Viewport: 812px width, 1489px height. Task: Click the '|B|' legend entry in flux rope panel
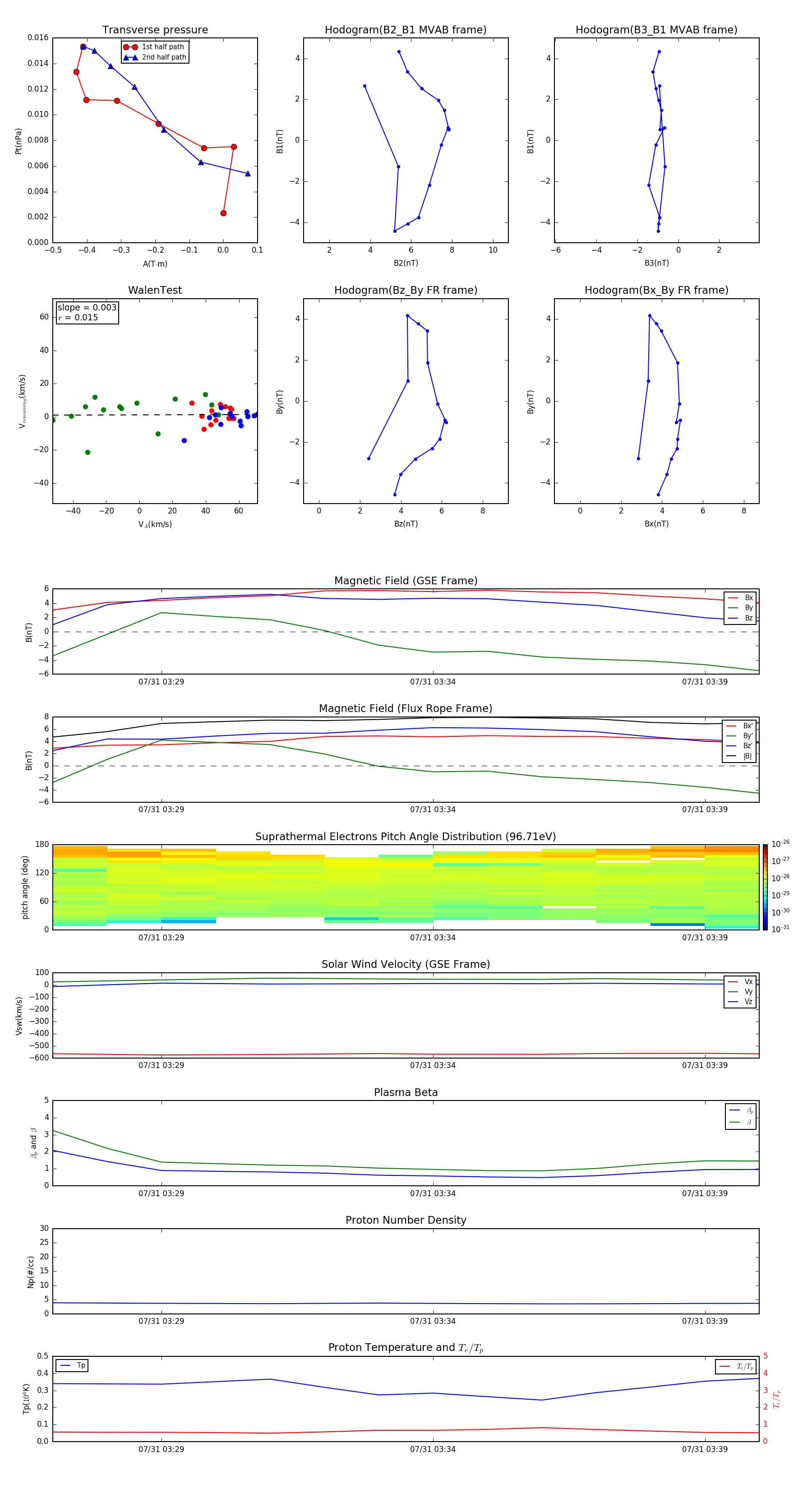[740, 756]
